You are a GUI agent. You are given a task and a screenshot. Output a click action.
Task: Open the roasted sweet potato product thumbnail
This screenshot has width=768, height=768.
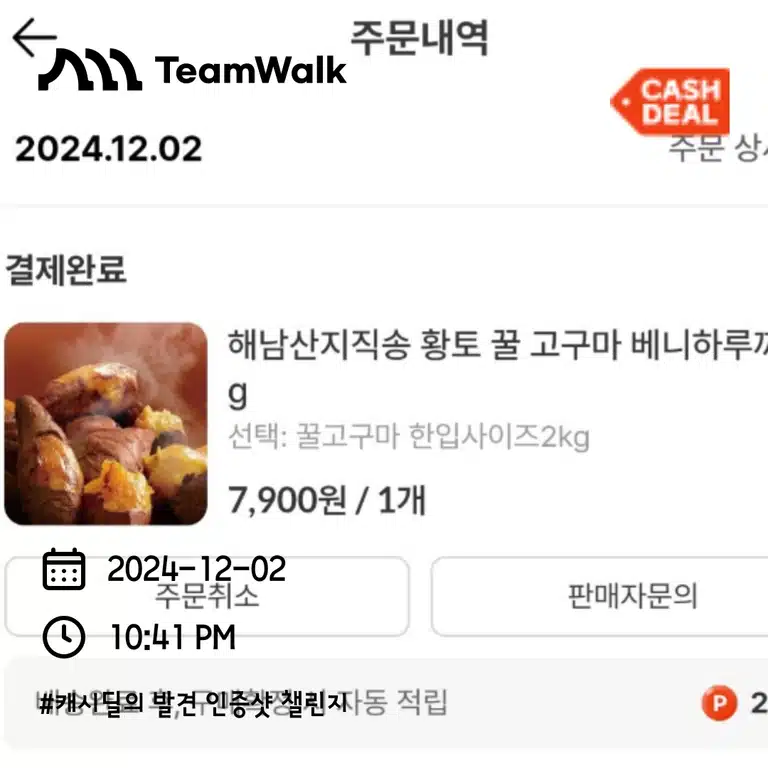[106, 424]
